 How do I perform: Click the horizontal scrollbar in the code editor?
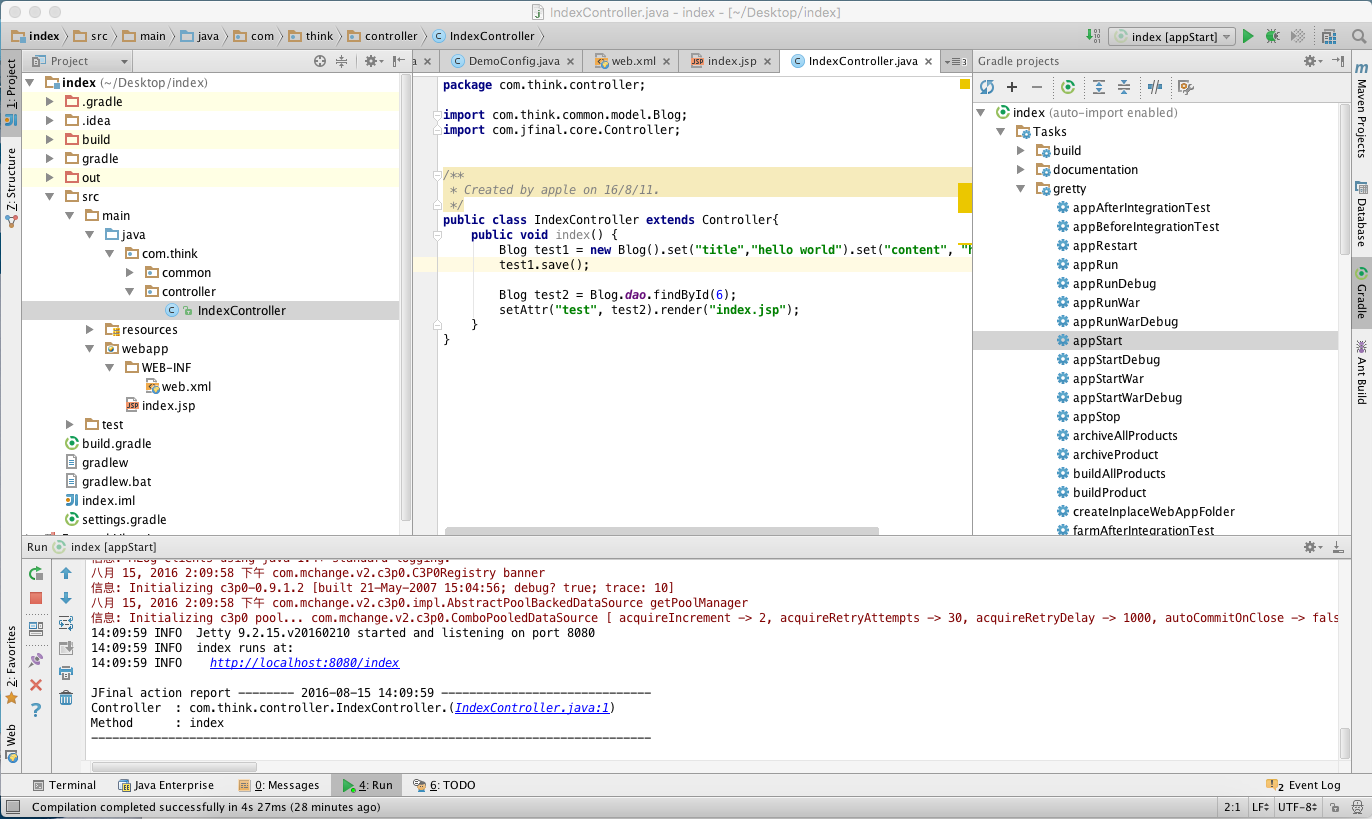tap(661, 531)
